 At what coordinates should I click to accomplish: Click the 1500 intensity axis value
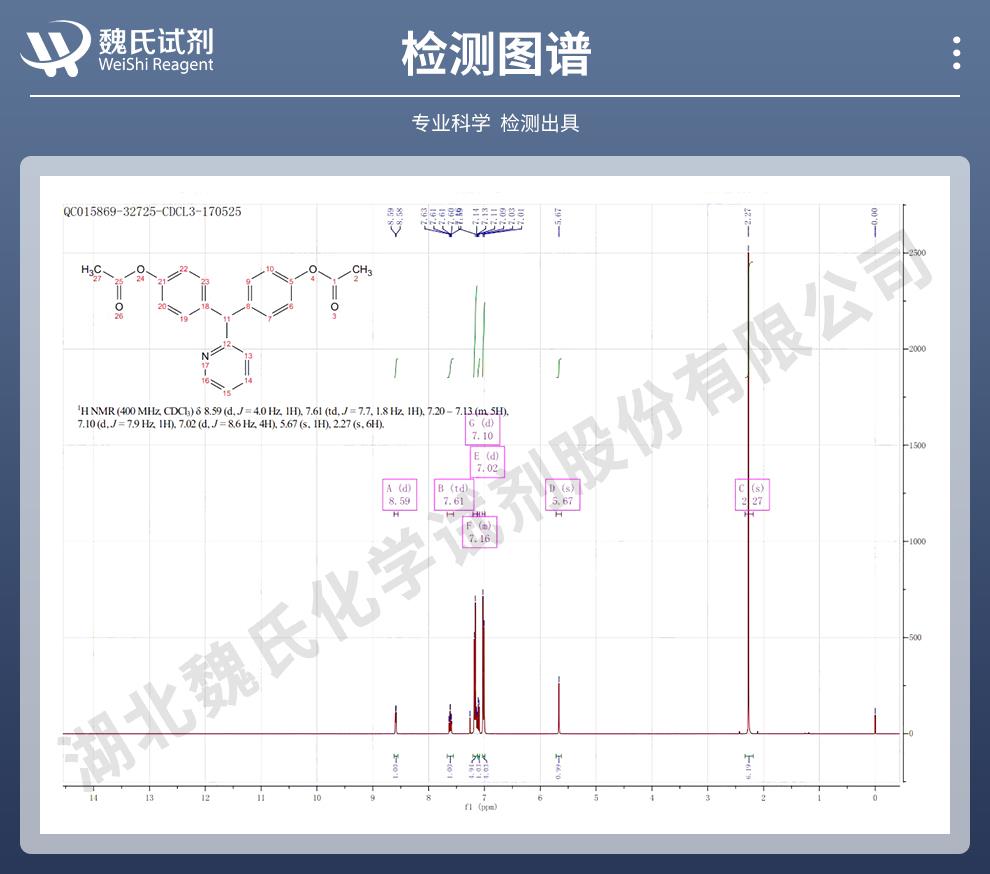[x=917, y=445]
